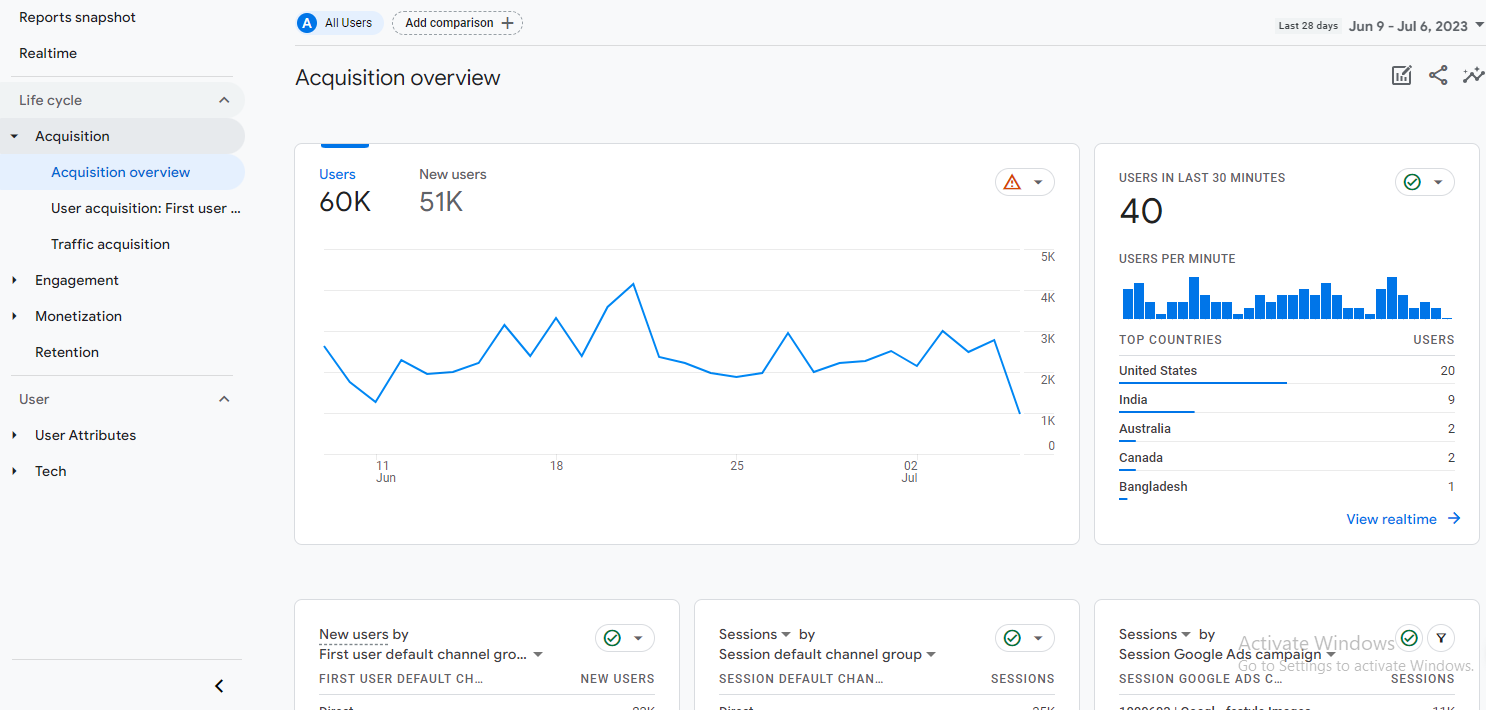
Task: Click the blue All Users avatar badge
Action: coord(307,23)
